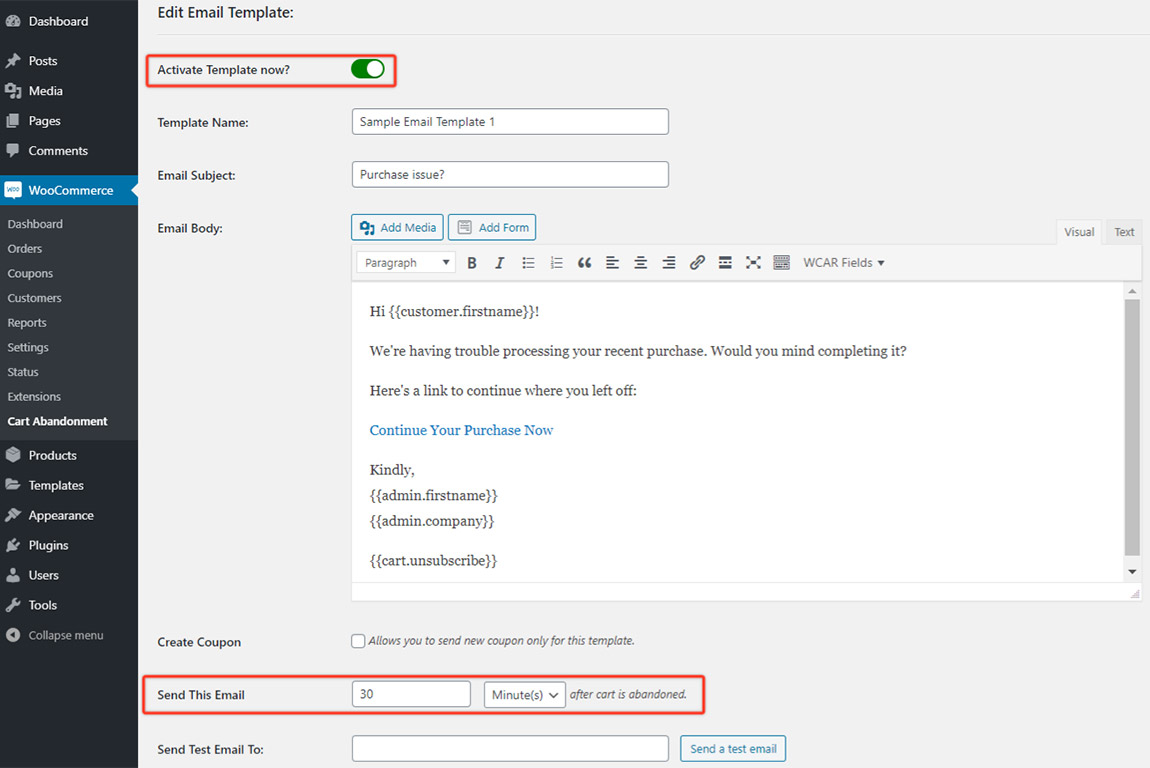1150x768 pixels.
Task: Insert or edit link icon
Action: pos(697,263)
